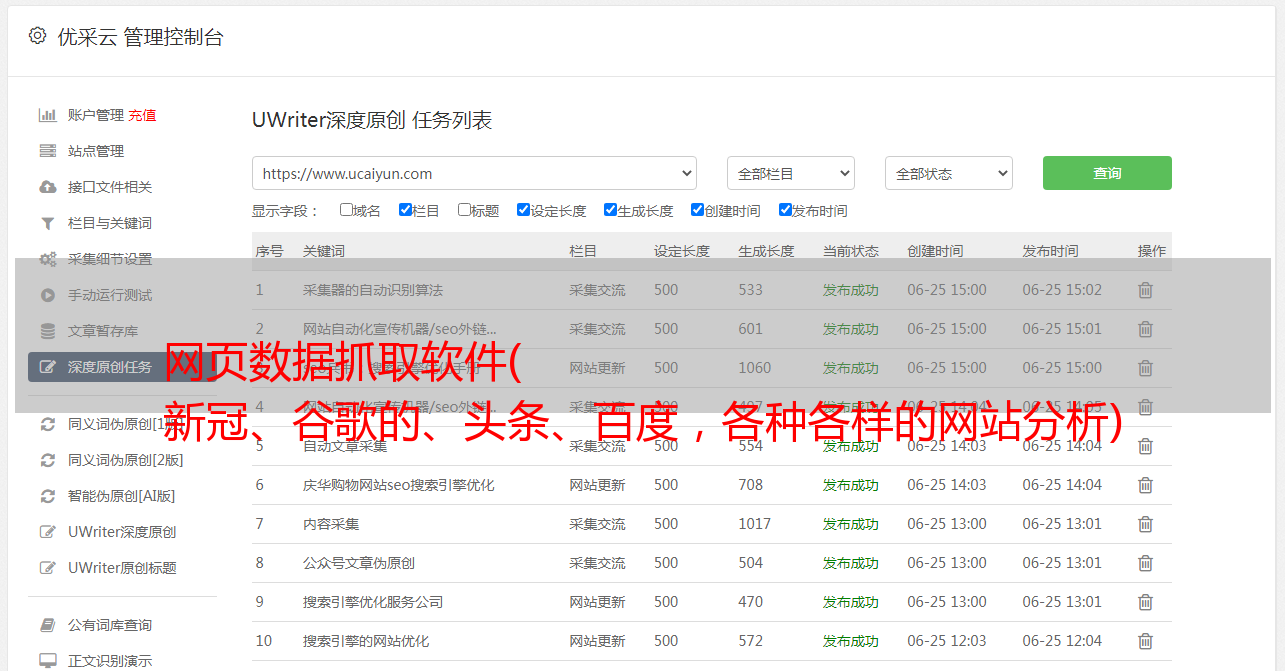The image size is (1285, 671).
Task: Delete row 1 using its trash icon
Action: pyautogui.click(x=1145, y=290)
